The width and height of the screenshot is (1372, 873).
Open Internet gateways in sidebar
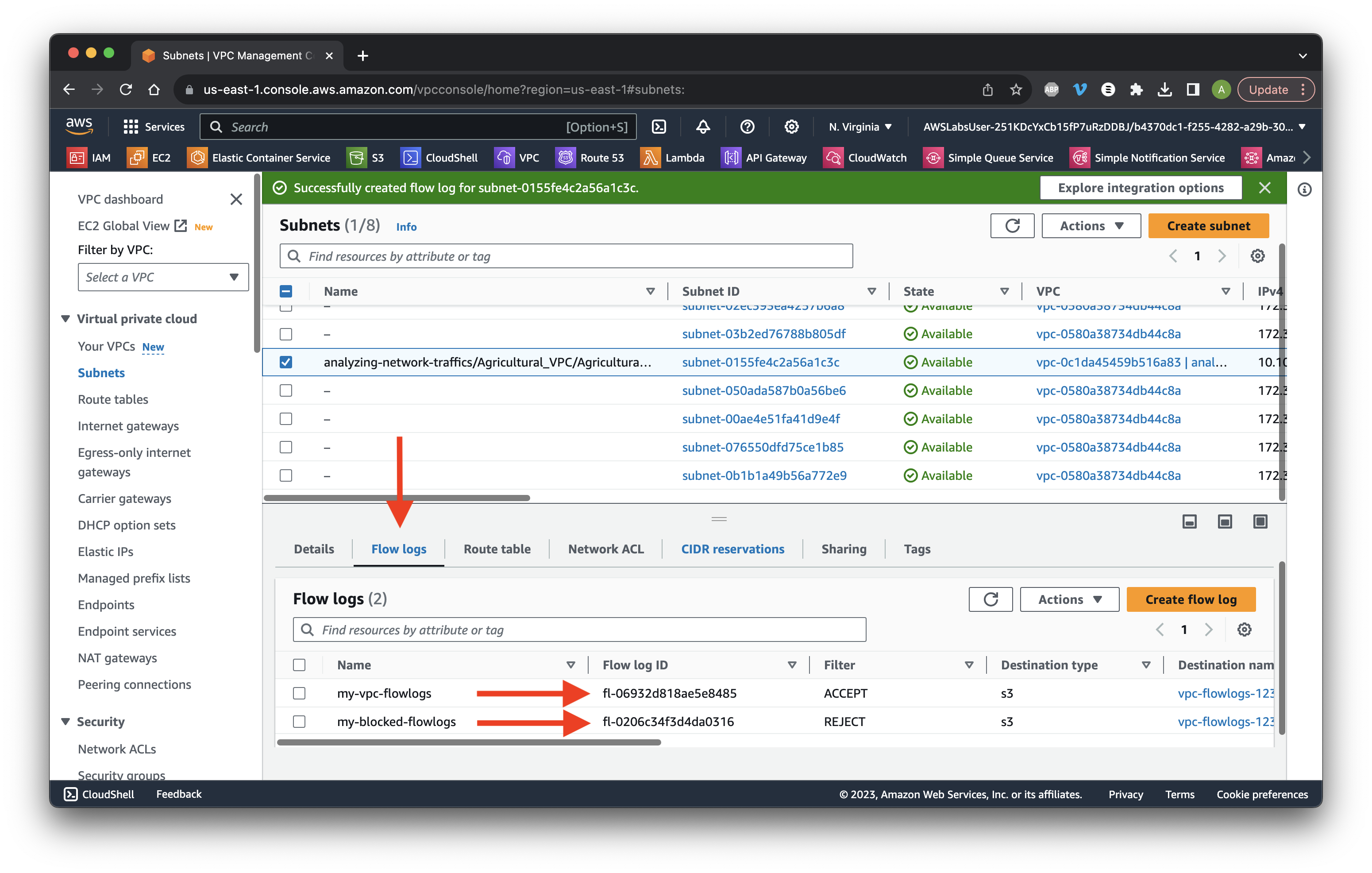coord(128,426)
